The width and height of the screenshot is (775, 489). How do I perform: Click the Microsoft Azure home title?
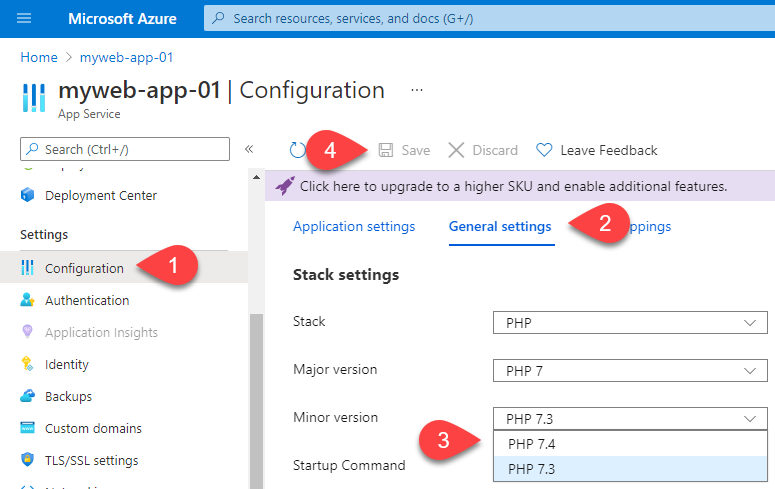122,19
